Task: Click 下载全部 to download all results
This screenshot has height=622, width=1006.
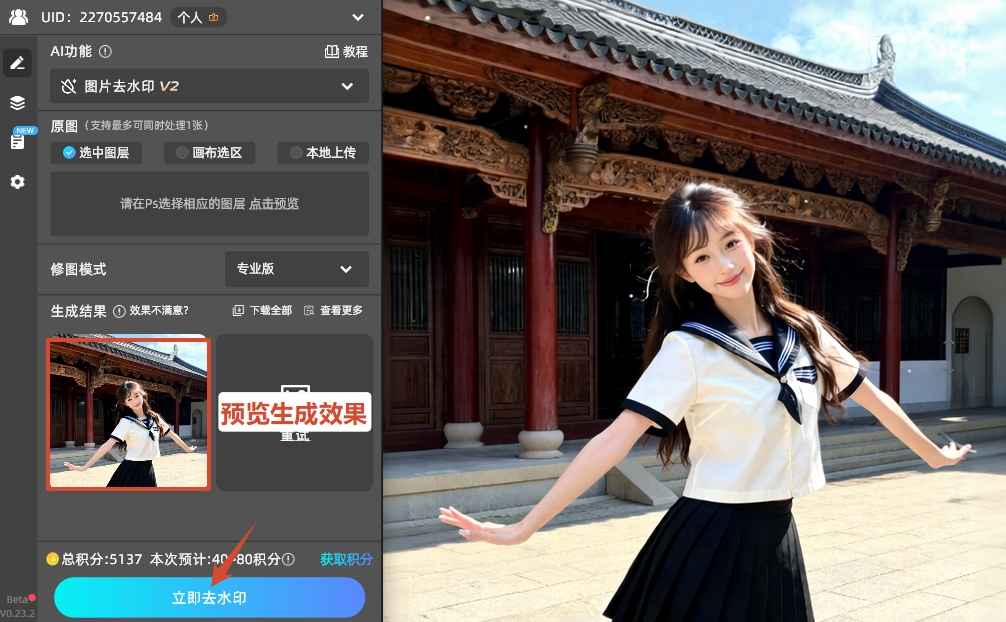Action: (x=263, y=311)
